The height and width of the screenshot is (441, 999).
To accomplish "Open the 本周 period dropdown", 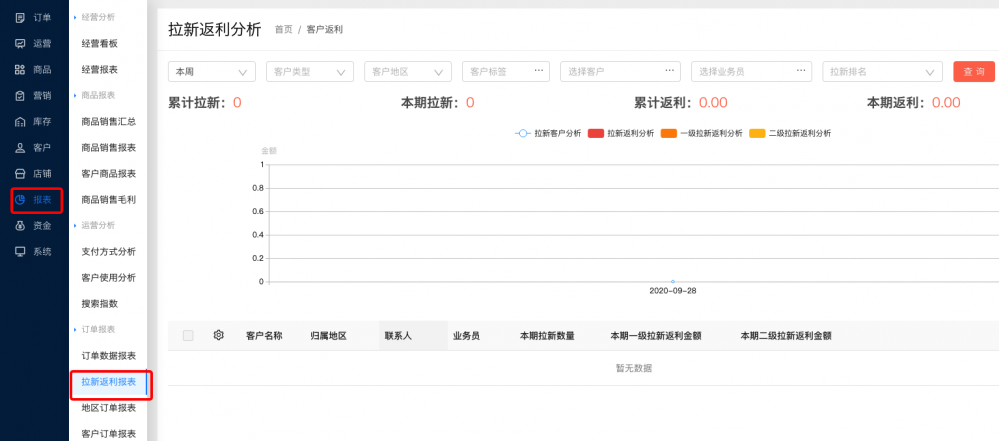I will point(212,71).
